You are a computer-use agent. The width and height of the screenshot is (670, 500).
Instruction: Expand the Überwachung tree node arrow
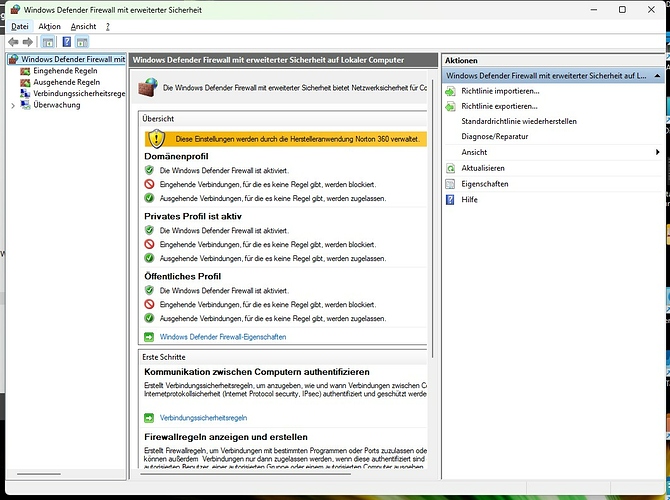(13, 106)
